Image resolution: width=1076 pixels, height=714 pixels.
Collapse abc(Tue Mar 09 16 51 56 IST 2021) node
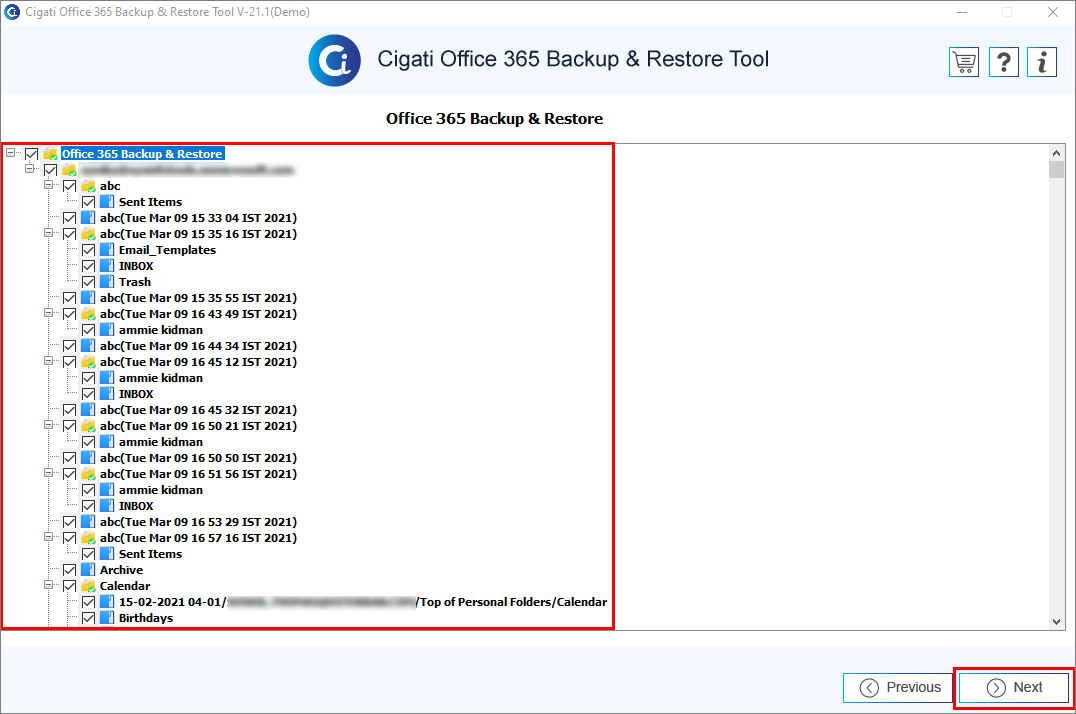(x=49, y=472)
